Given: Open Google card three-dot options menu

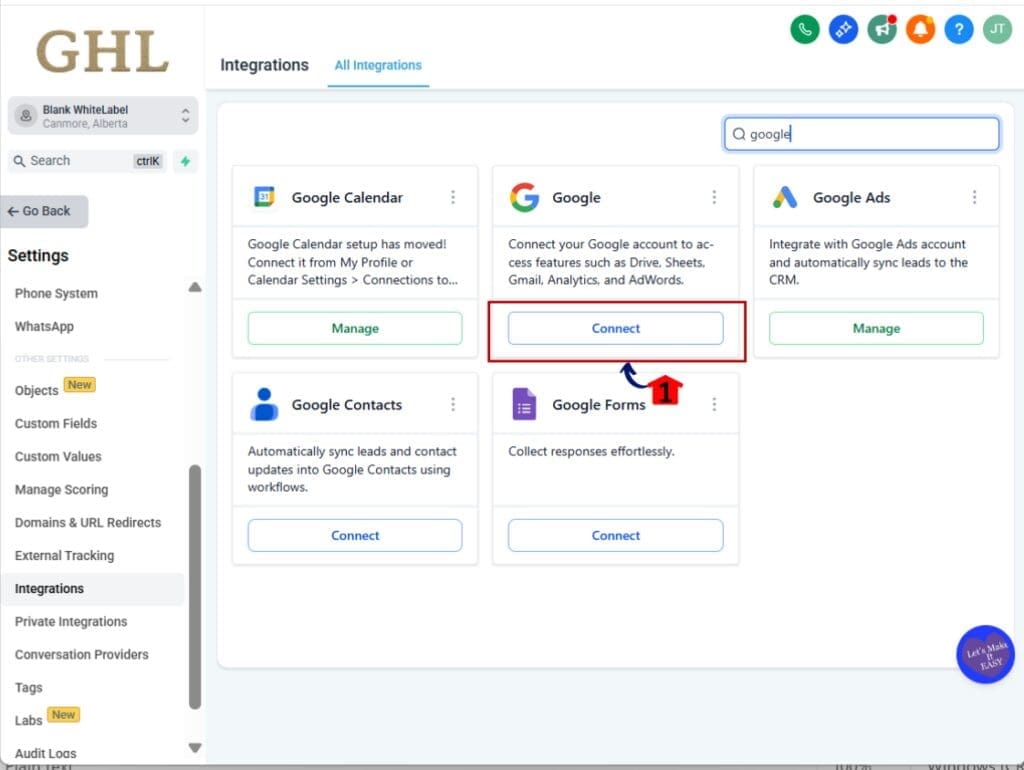Looking at the screenshot, I should pos(714,197).
